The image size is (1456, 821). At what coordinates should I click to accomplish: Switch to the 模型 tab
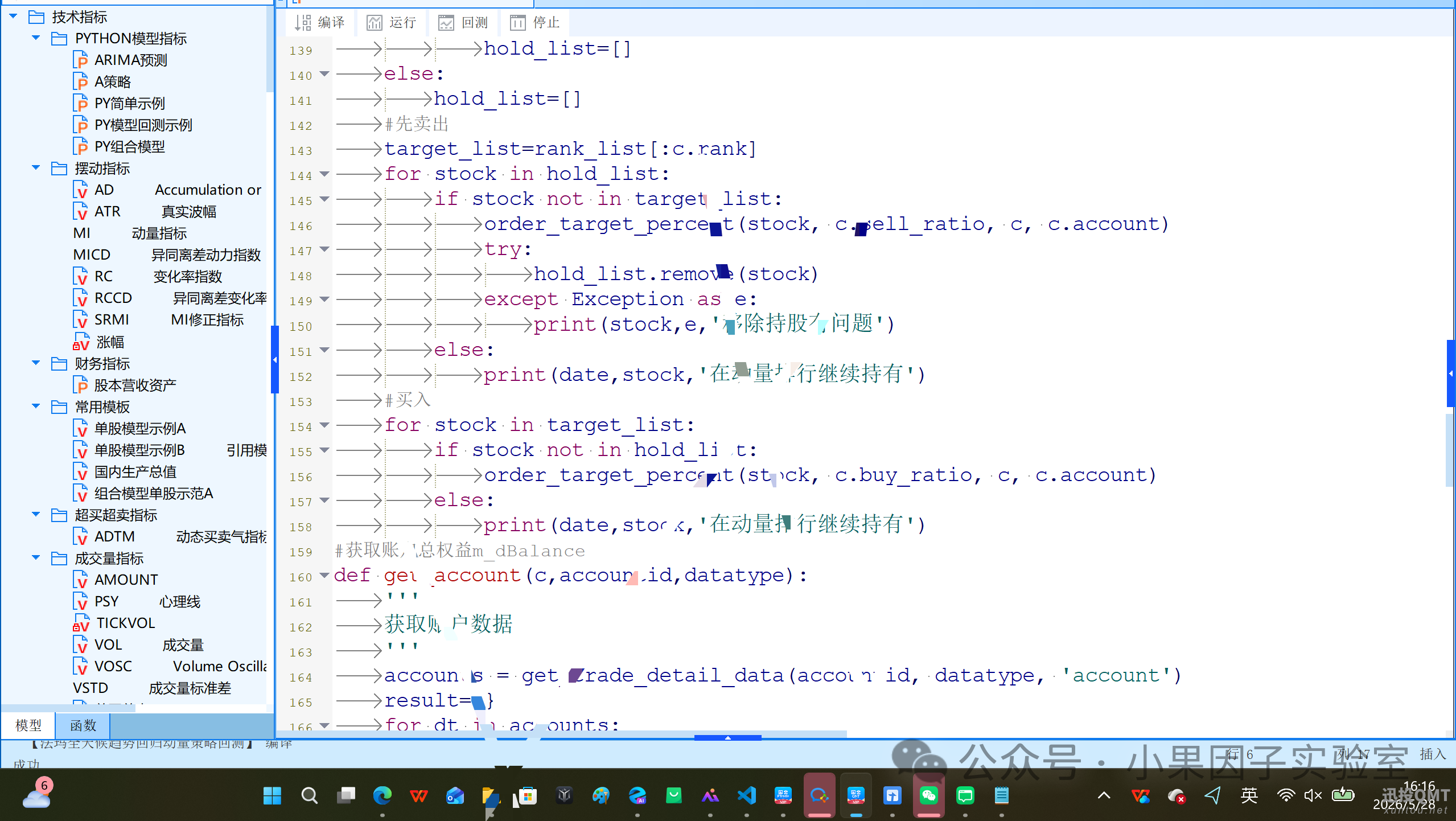point(28,725)
